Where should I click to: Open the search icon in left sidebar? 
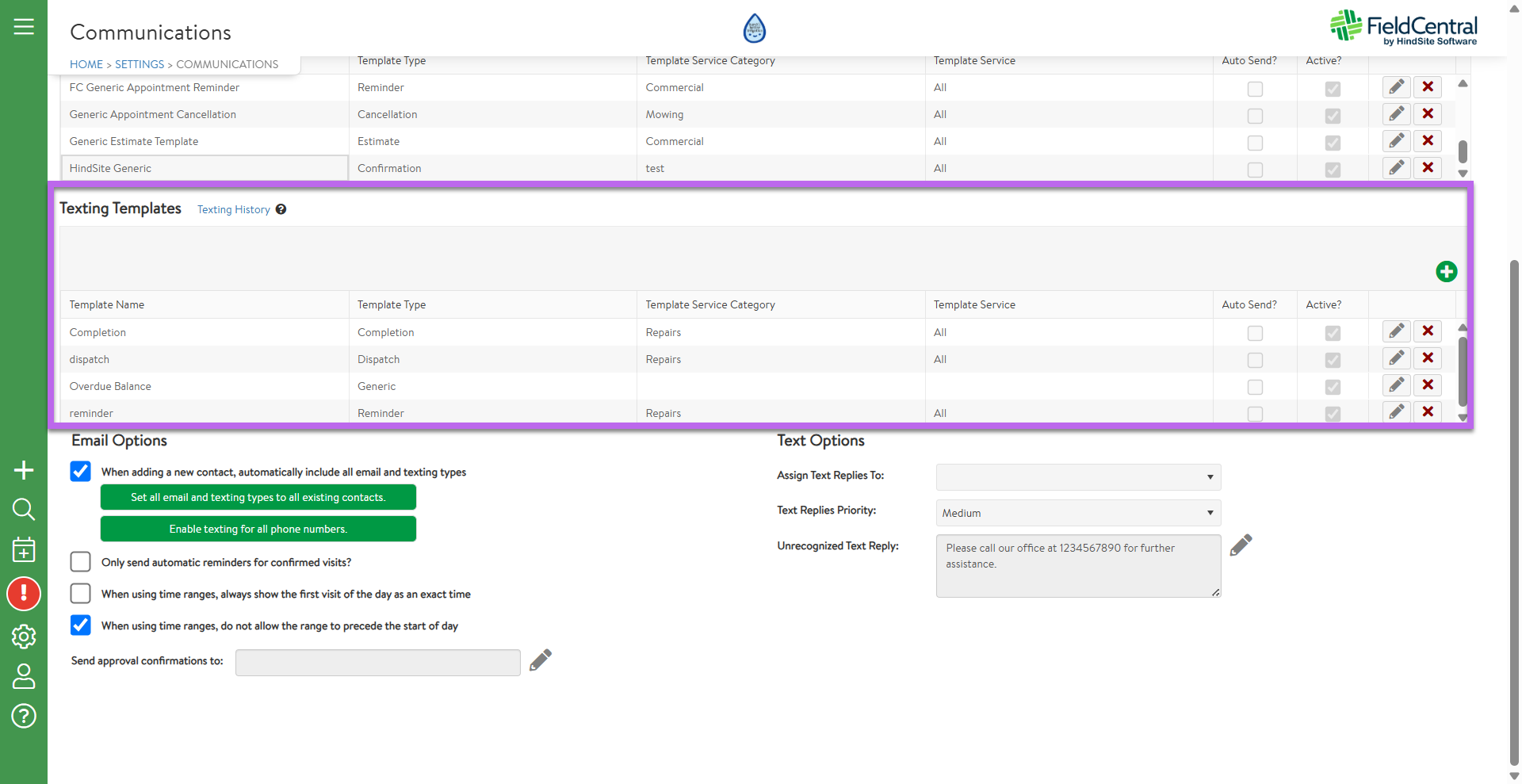point(24,509)
